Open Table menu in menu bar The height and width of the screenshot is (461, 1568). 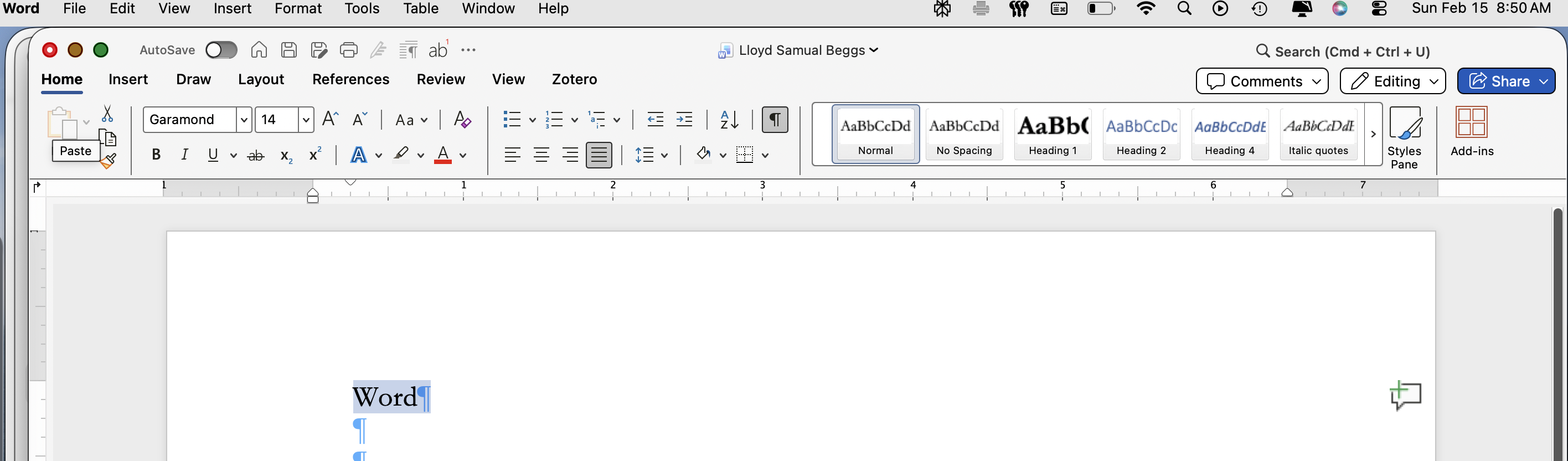(421, 8)
